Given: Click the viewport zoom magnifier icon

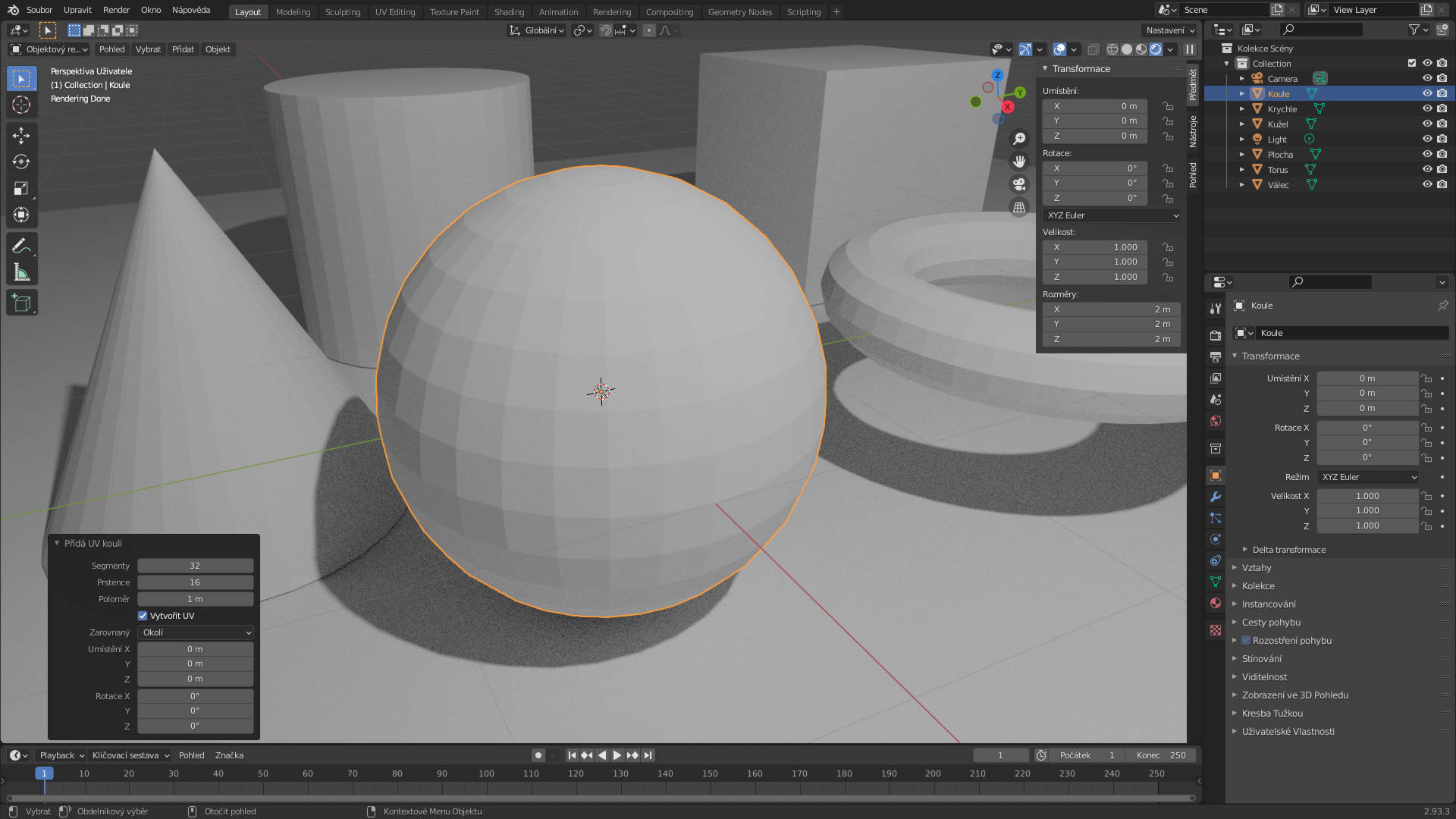Looking at the screenshot, I should click(x=1019, y=139).
